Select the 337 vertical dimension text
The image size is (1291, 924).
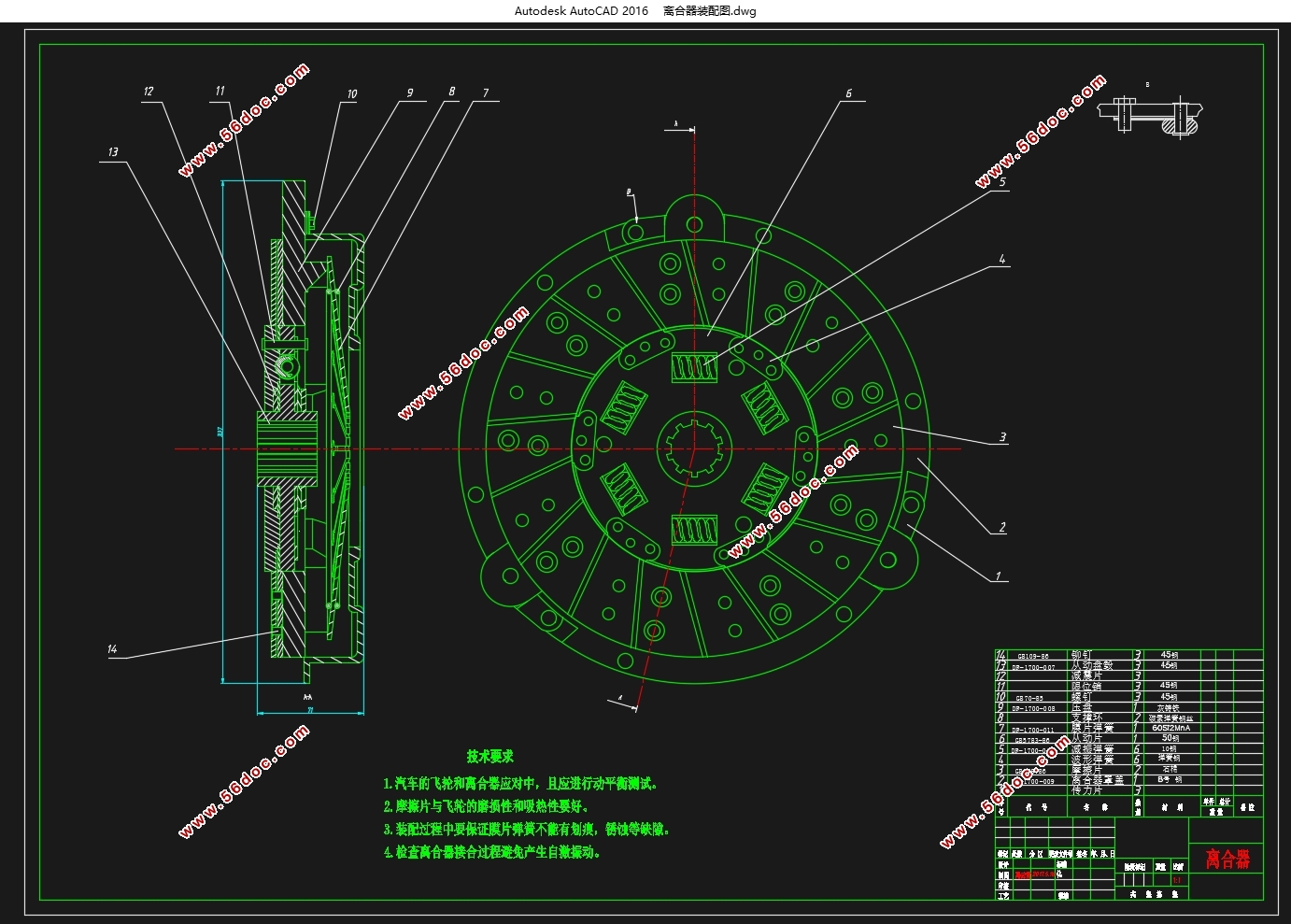coord(220,432)
